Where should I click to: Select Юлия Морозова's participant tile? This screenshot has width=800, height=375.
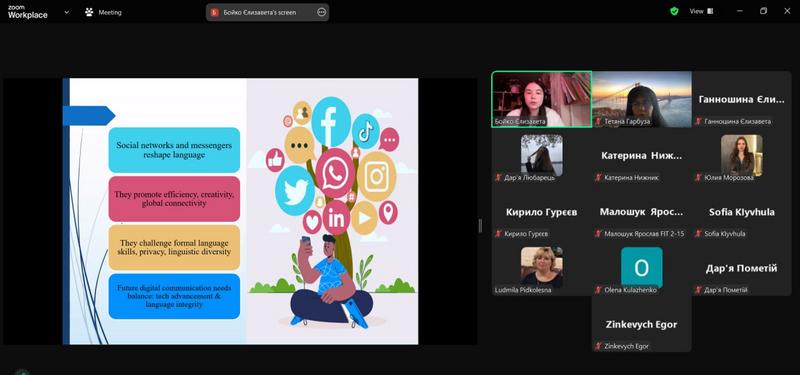pos(741,155)
